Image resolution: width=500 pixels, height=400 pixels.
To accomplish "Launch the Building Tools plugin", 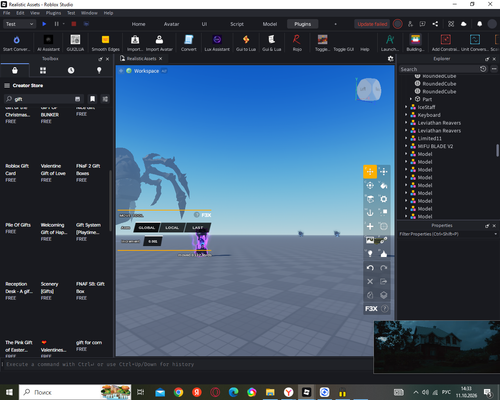I will pyautogui.click(x=415, y=43).
